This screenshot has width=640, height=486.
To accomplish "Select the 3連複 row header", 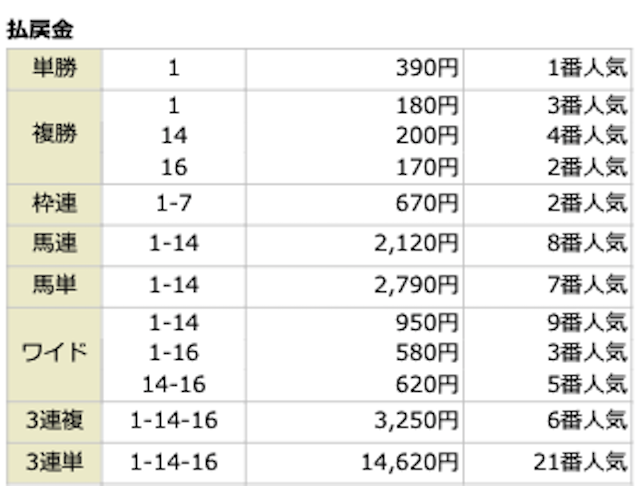I will [53, 421].
